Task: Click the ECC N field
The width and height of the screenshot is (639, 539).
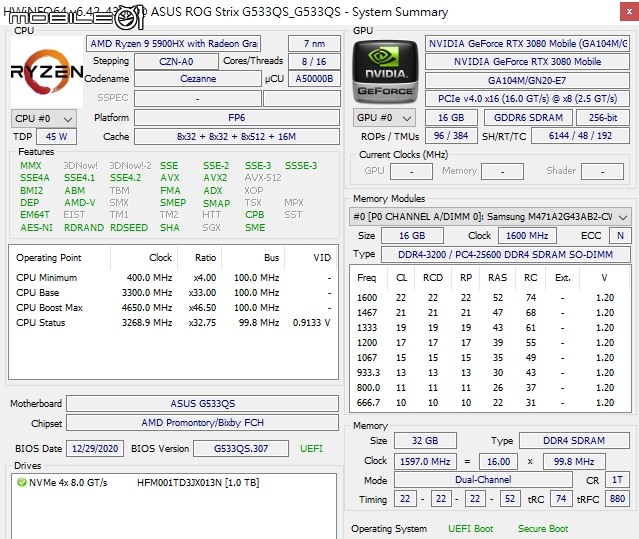Action: click(620, 235)
